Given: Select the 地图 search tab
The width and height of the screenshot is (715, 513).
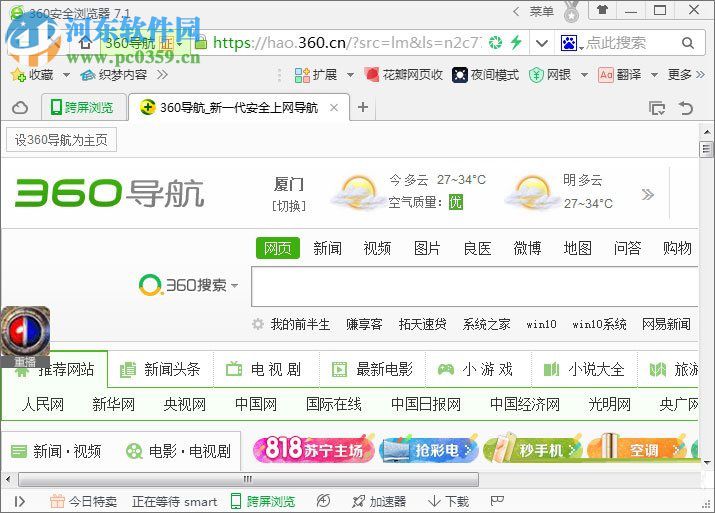Looking at the screenshot, I should pos(578,248).
